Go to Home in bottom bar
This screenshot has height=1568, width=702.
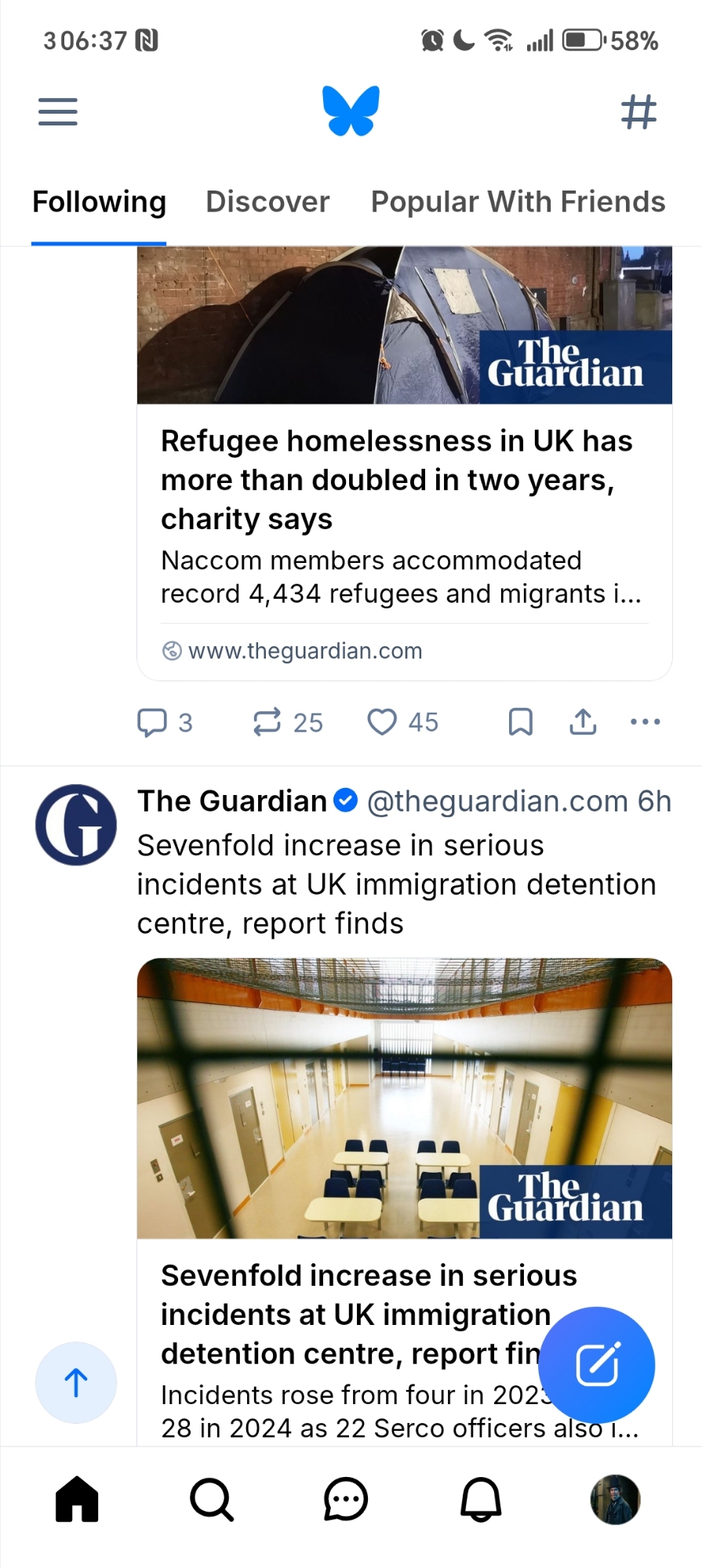coord(77,1500)
